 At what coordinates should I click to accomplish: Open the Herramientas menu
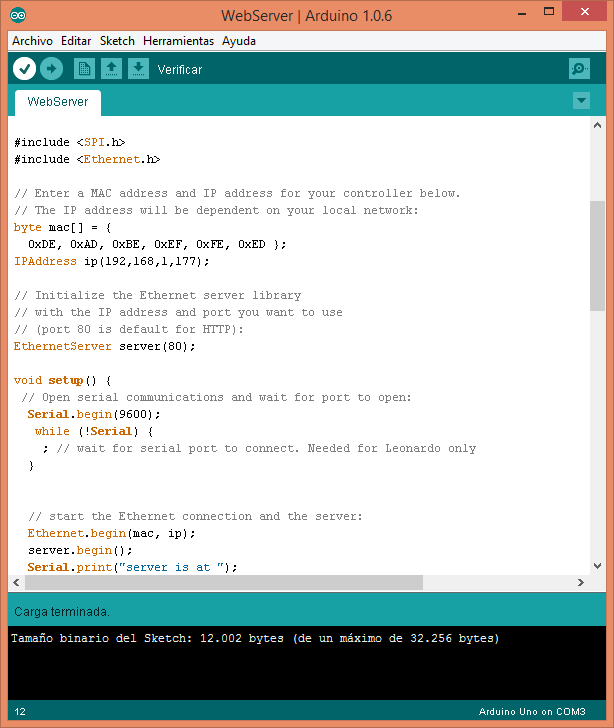[178, 41]
